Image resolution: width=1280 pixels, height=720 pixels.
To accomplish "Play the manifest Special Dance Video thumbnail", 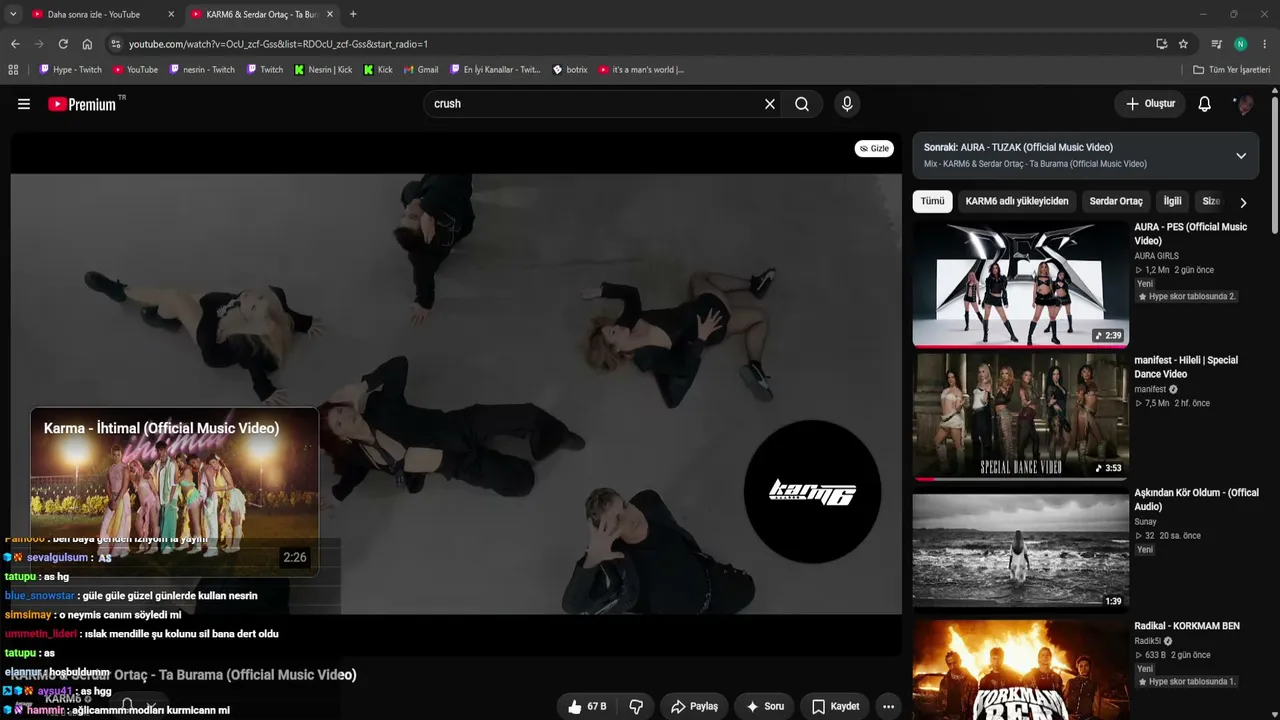I will (1020, 416).
